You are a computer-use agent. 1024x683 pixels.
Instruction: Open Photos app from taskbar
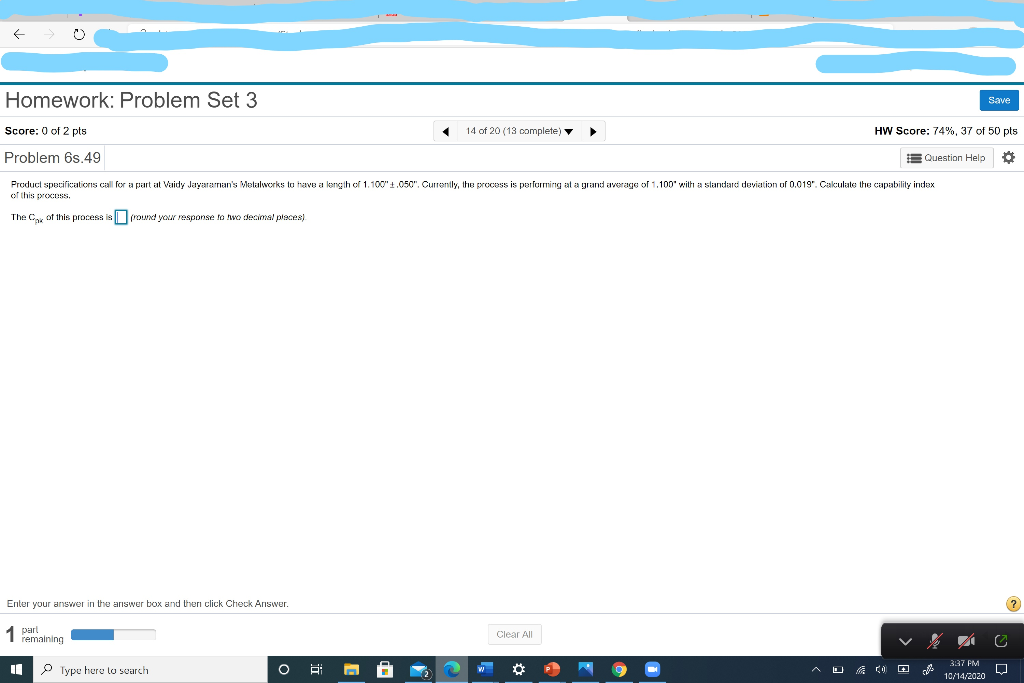point(585,669)
